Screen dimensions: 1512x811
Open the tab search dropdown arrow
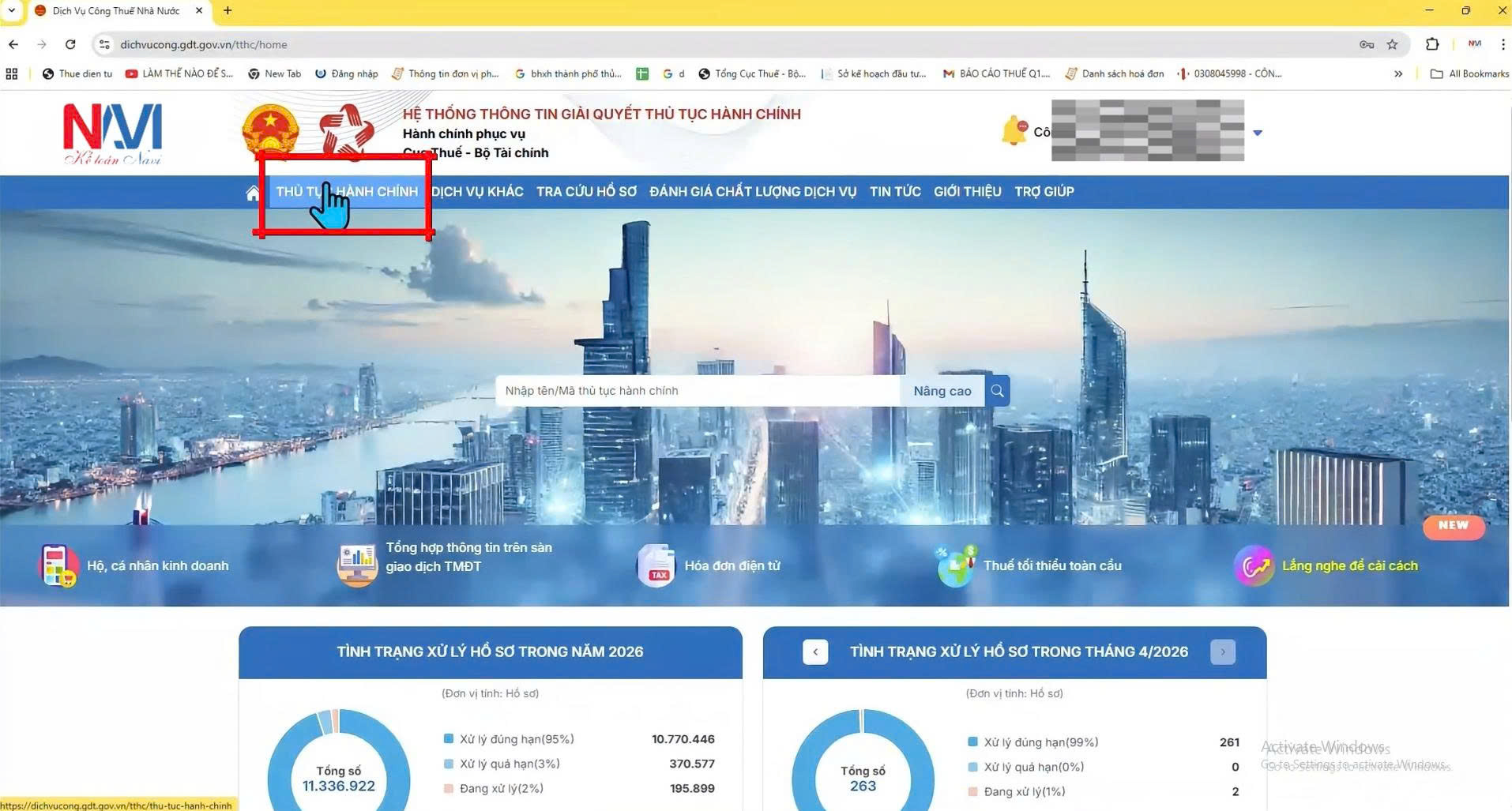(11, 11)
